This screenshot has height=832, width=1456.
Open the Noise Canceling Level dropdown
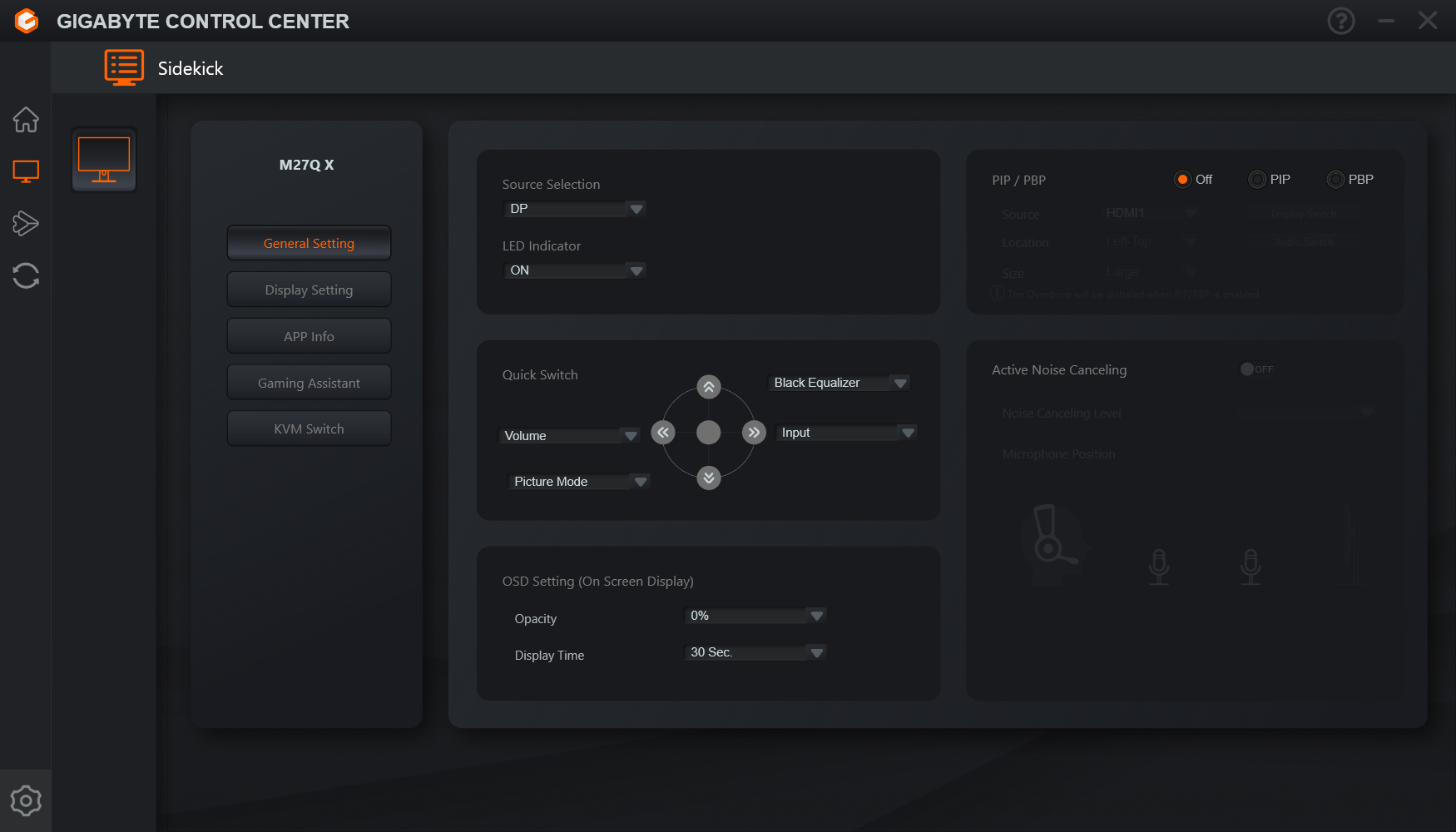pos(1305,413)
